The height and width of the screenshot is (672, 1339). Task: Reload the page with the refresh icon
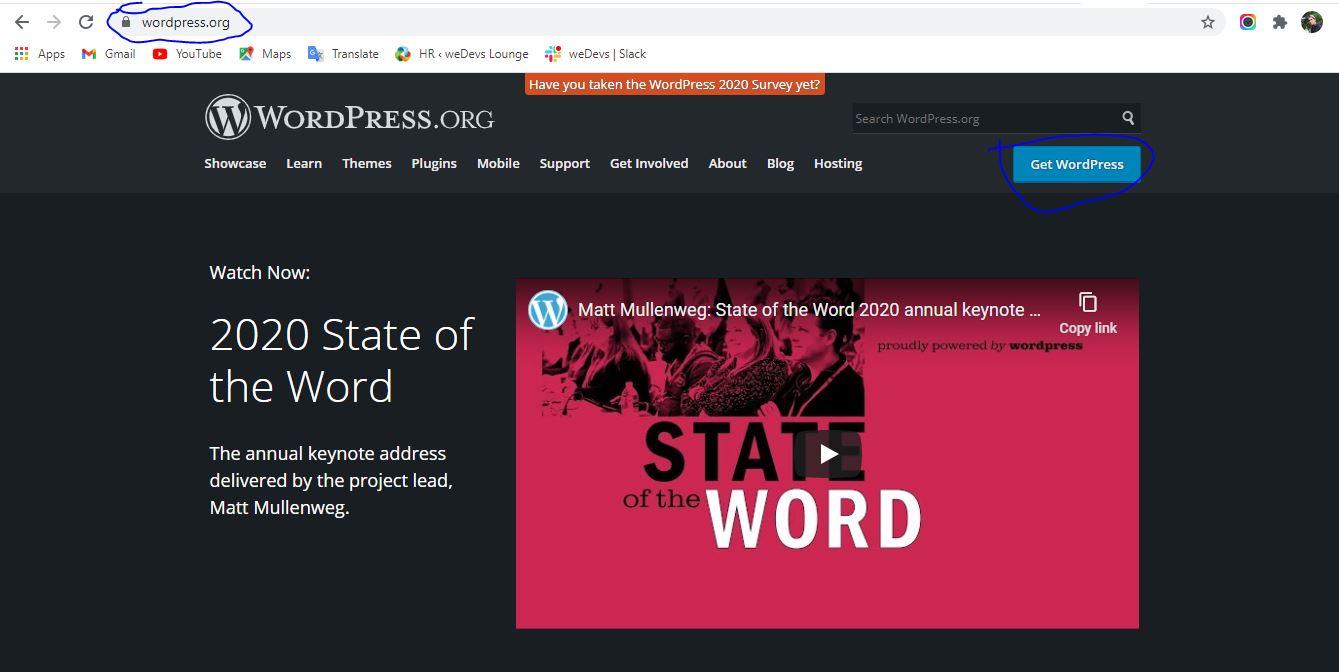point(86,22)
